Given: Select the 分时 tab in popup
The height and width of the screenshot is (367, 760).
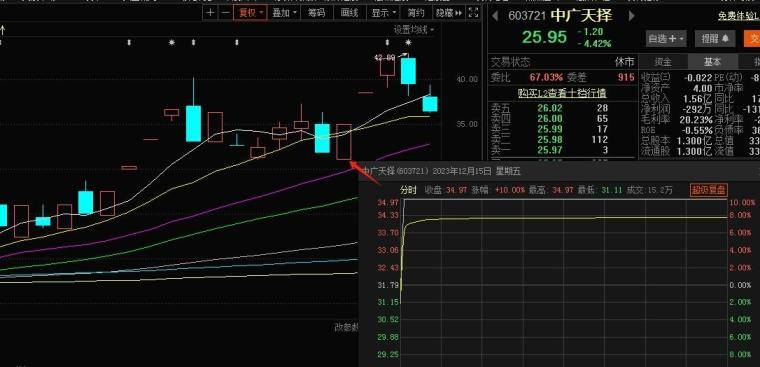Looking at the screenshot, I should [x=408, y=190].
